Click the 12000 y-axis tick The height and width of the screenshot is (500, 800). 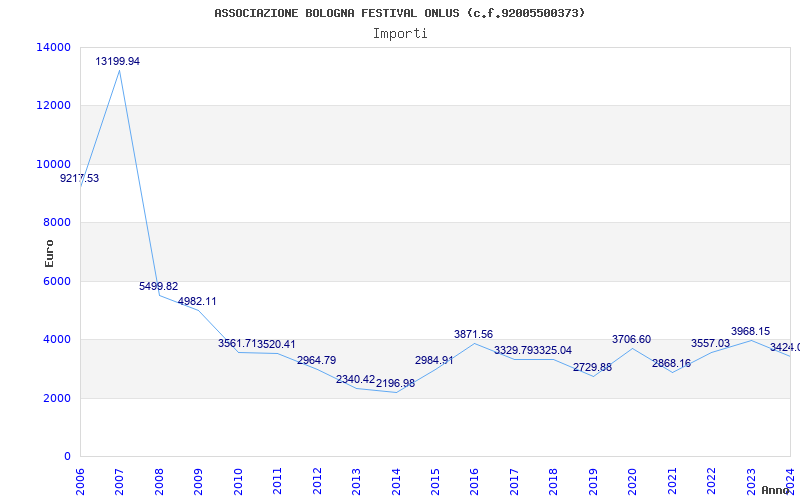coord(54,106)
